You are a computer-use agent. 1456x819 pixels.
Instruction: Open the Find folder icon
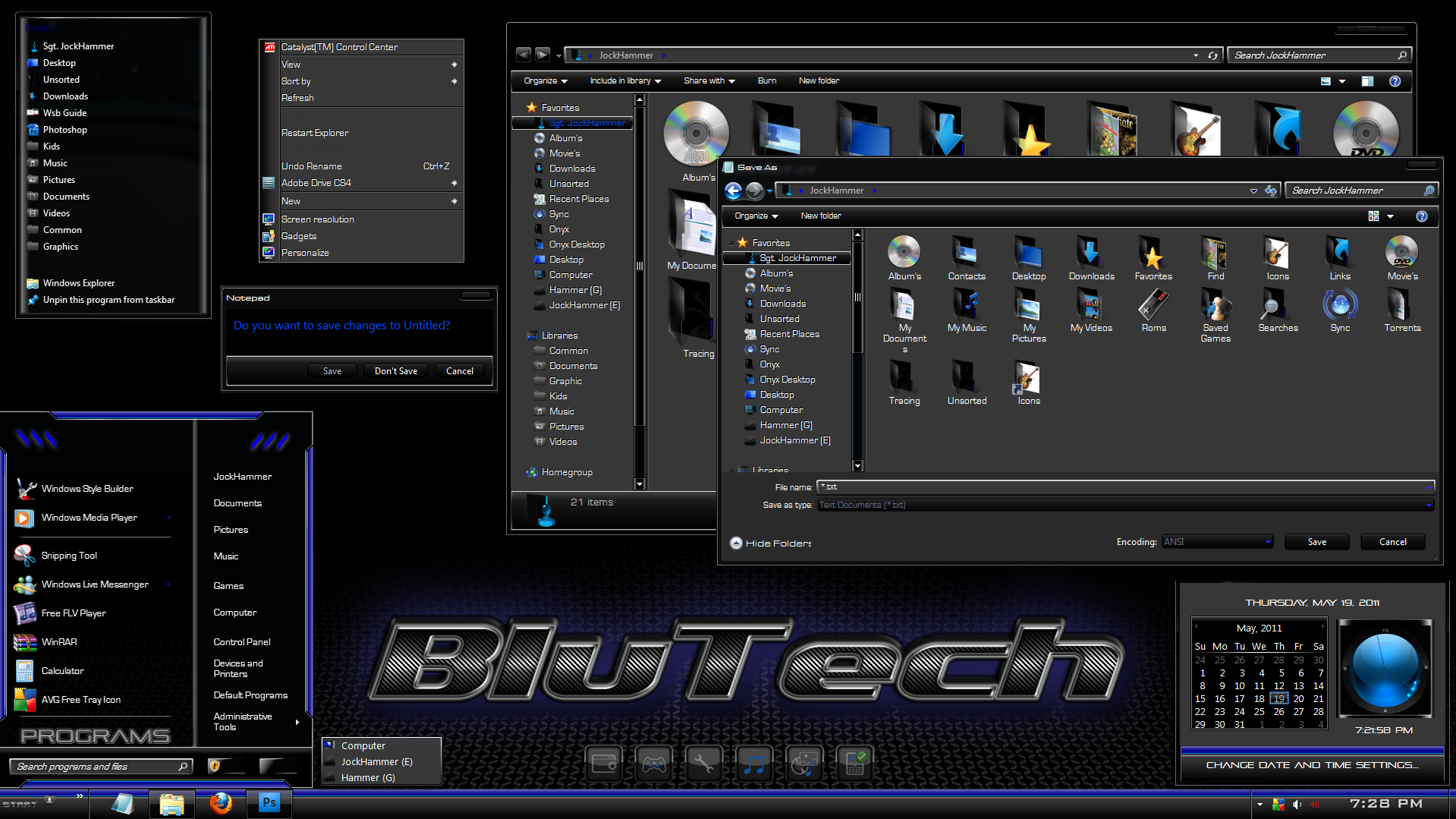(1215, 258)
